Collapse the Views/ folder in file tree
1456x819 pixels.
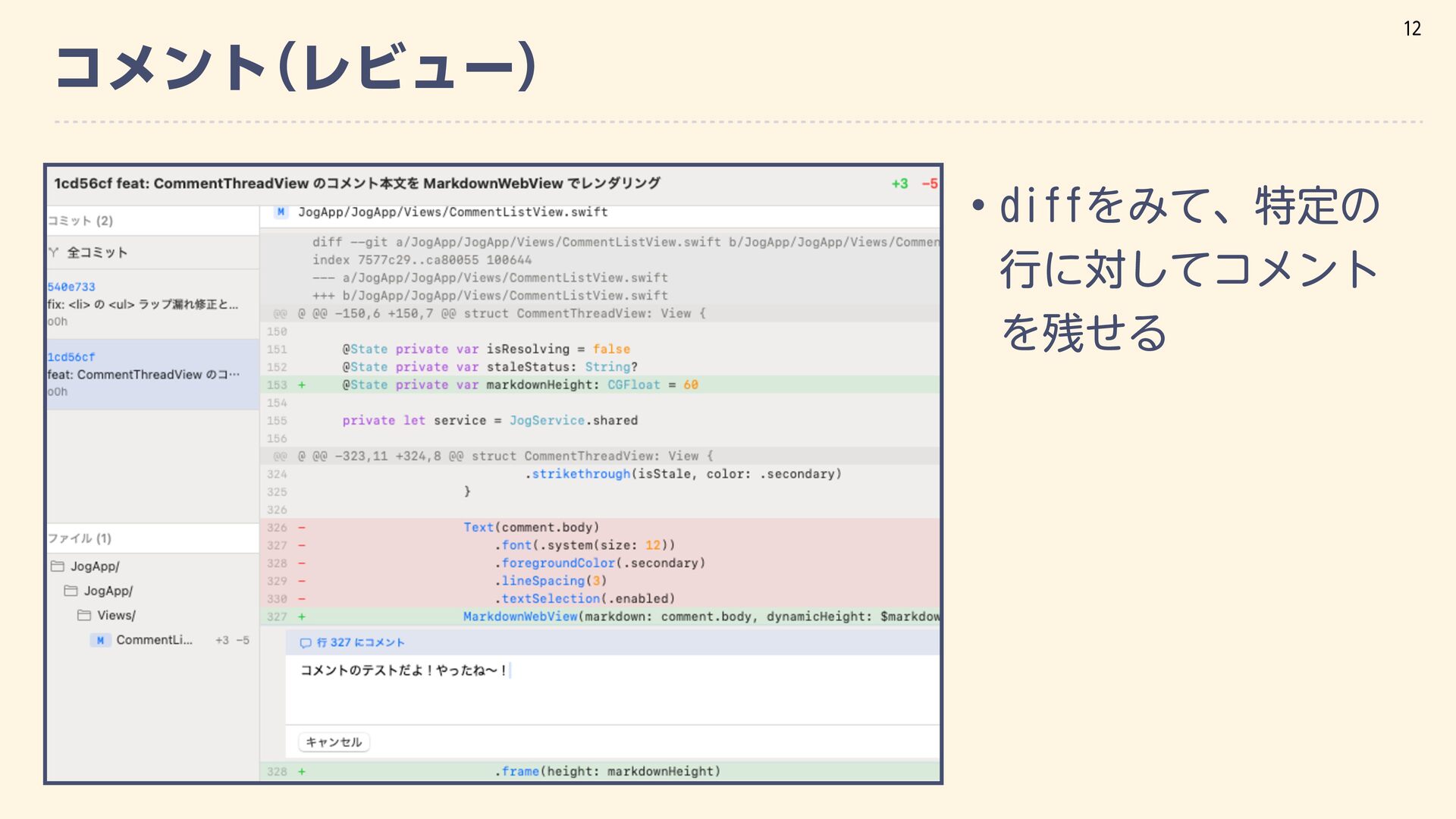click(x=116, y=615)
